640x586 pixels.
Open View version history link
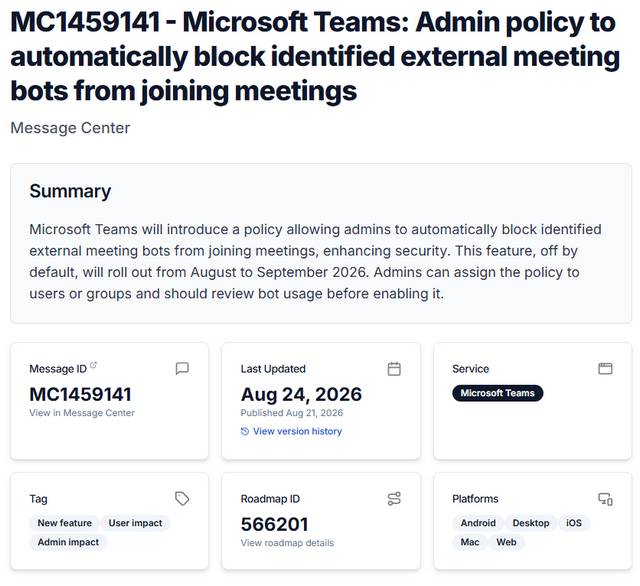pyautogui.click(x=297, y=431)
